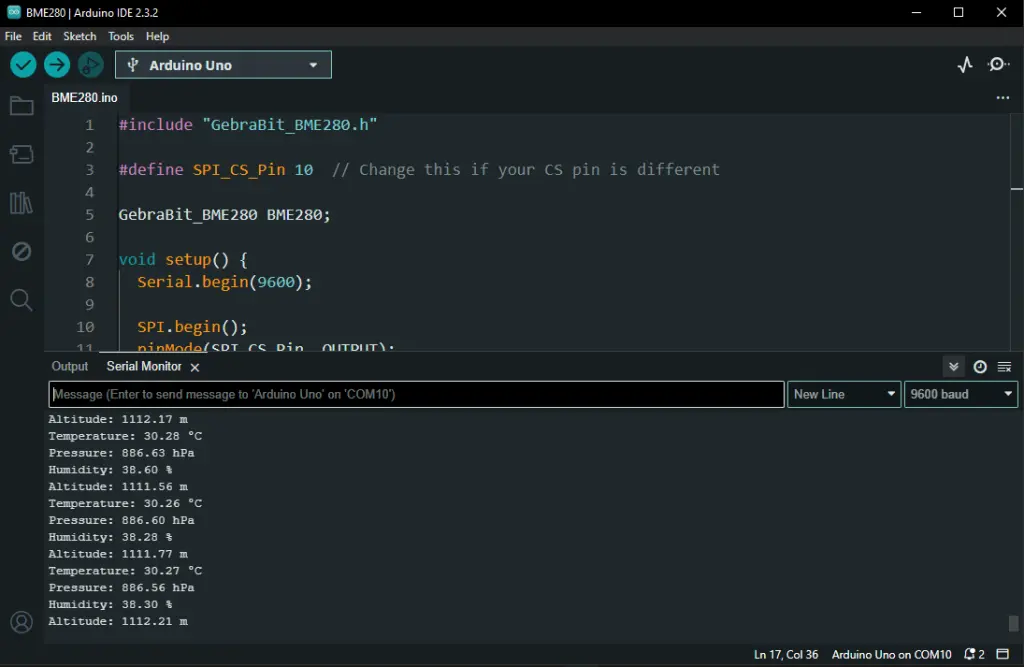Clear serial output with the lines icon

[x=1004, y=366]
